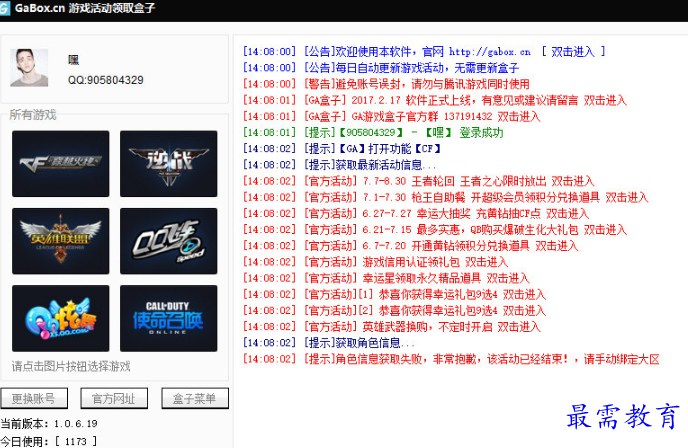Click the user avatar photo
Image resolution: width=688 pixels, height=448 pixels.
[x=29, y=68]
